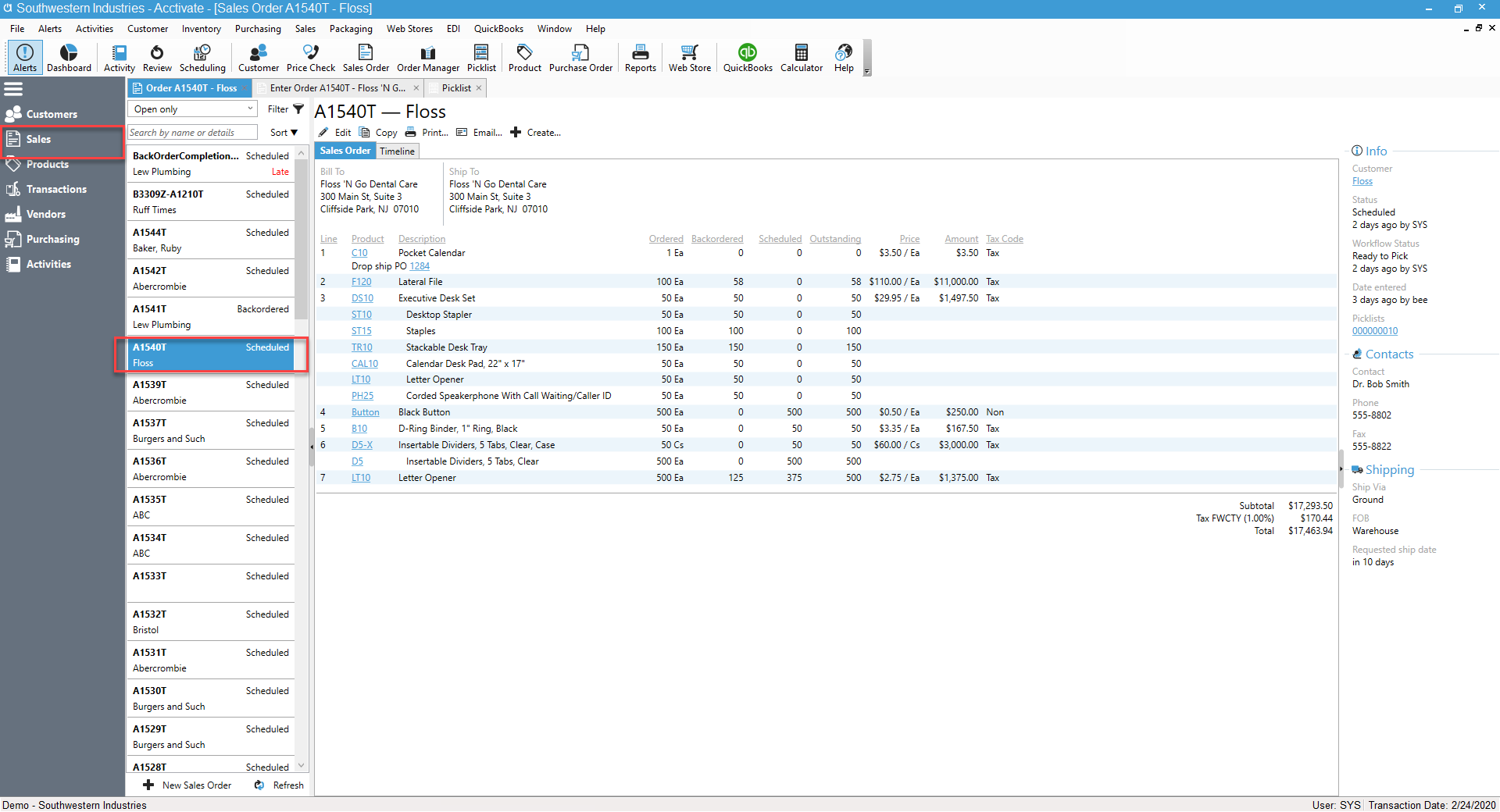Open the Web Stores menu
This screenshot has width=1500, height=812.
pos(409,29)
